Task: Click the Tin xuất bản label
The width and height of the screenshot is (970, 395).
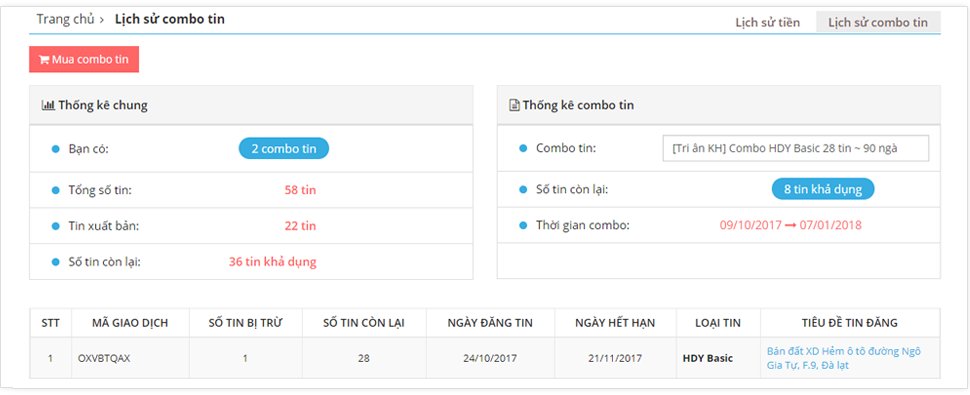Action: tap(103, 226)
